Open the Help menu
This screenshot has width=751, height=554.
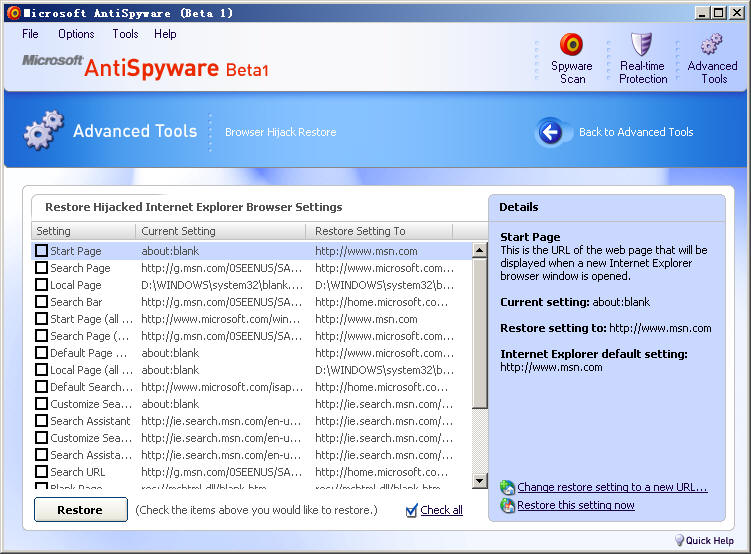(x=165, y=34)
